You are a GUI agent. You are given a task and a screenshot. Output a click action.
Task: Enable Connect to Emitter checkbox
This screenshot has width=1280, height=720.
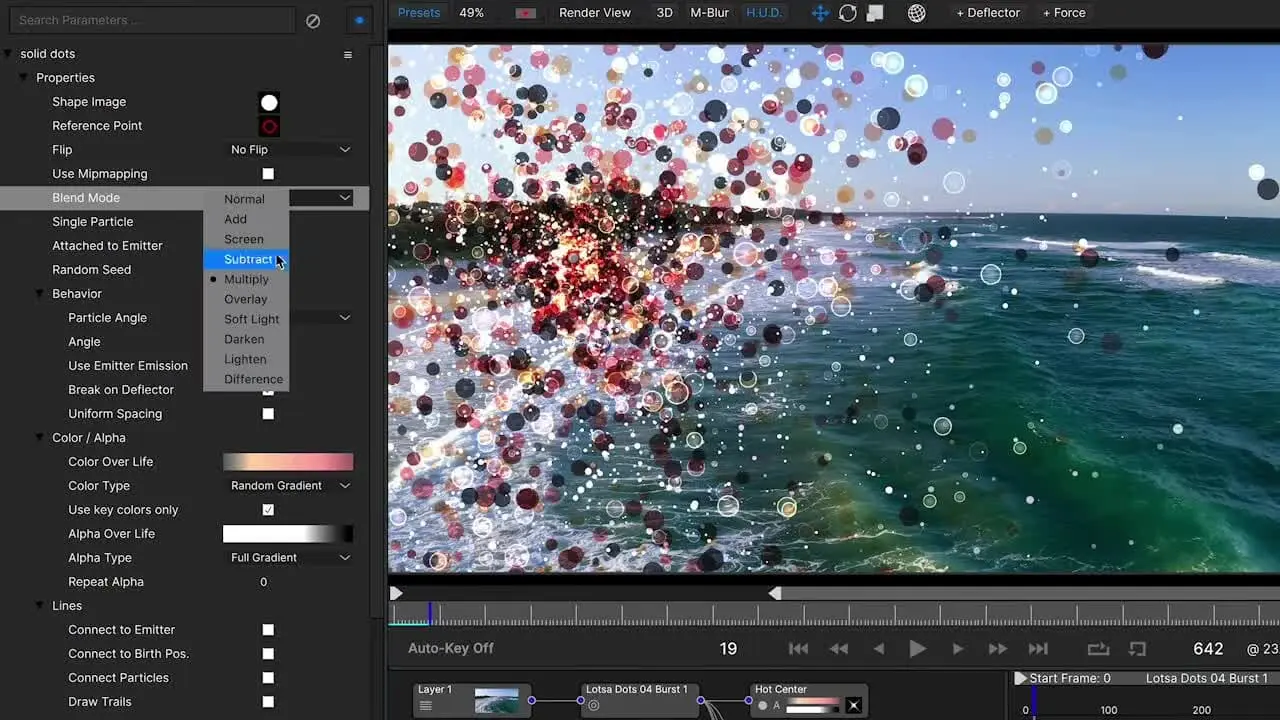pyautogui.click(x=268, y=630)
